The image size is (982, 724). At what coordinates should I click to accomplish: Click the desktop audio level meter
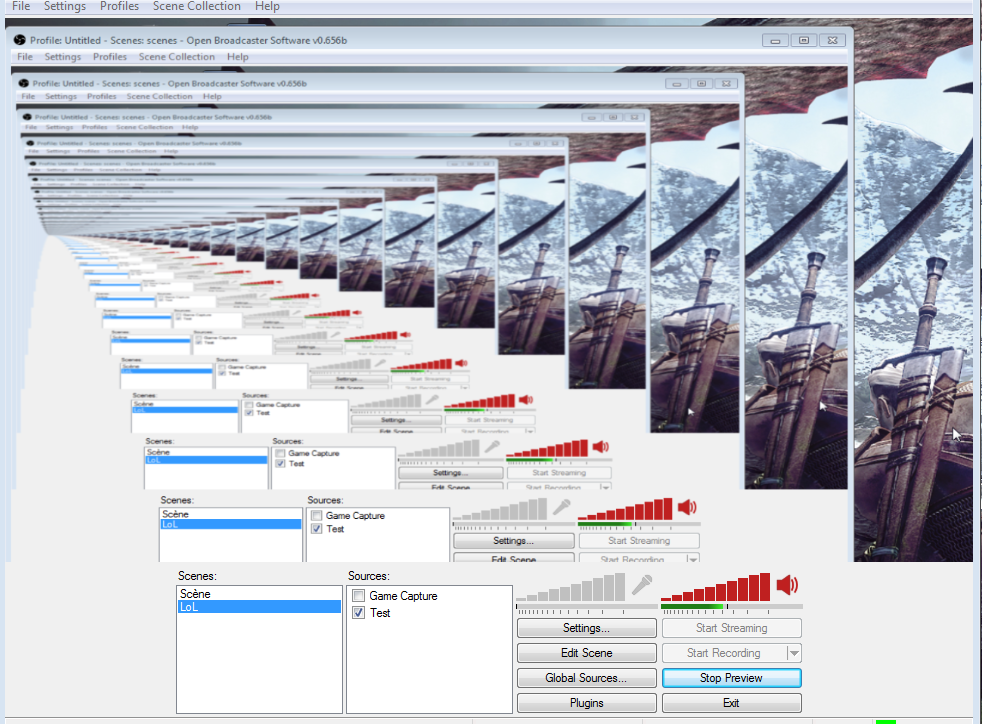[731, 607]
